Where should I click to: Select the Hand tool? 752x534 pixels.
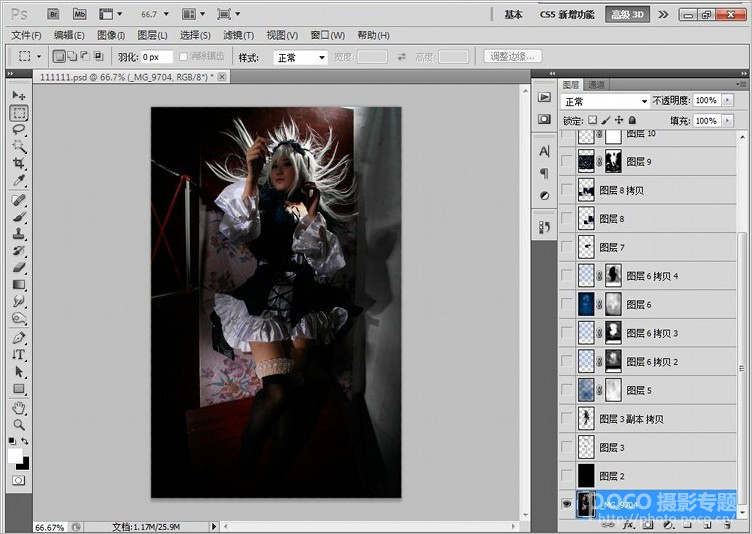pyautogui.click(x=19, y=407)
